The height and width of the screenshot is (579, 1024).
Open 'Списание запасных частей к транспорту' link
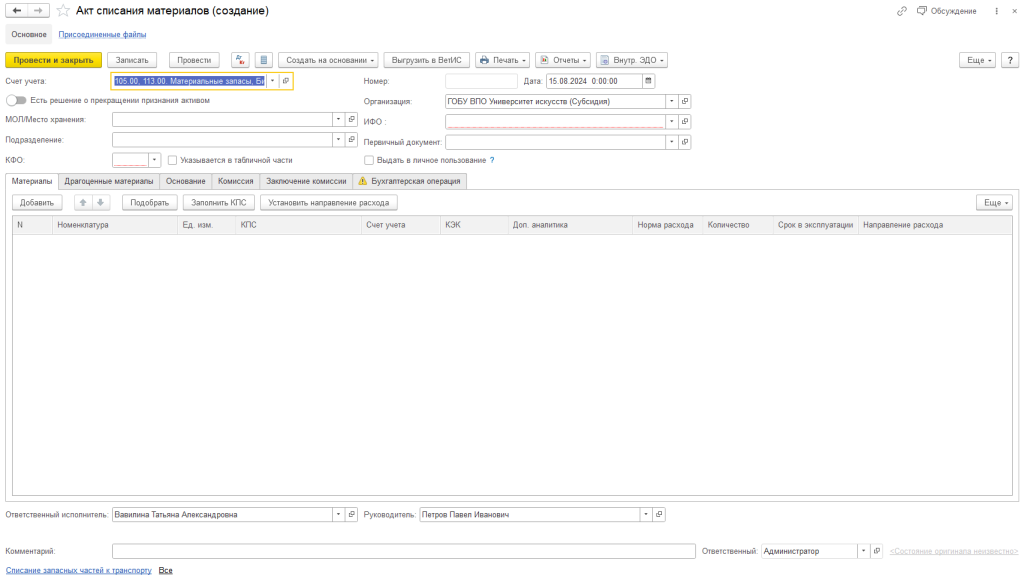click(79, 570)
